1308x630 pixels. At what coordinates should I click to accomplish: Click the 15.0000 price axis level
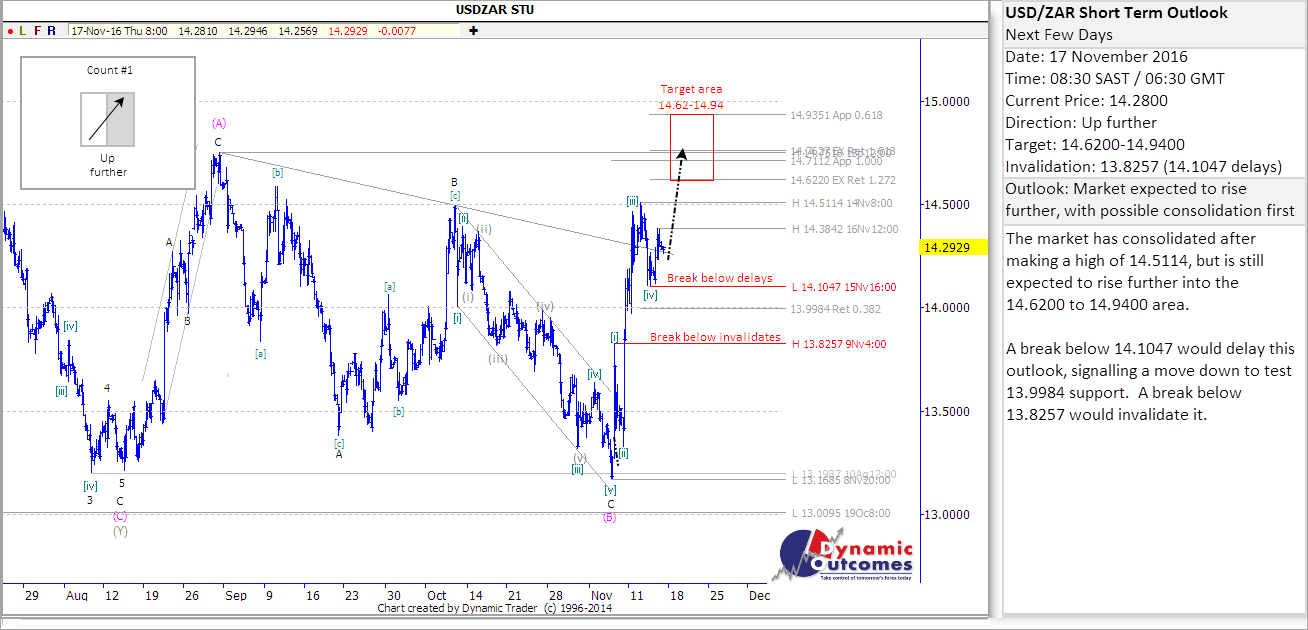[x=950, y=102]
